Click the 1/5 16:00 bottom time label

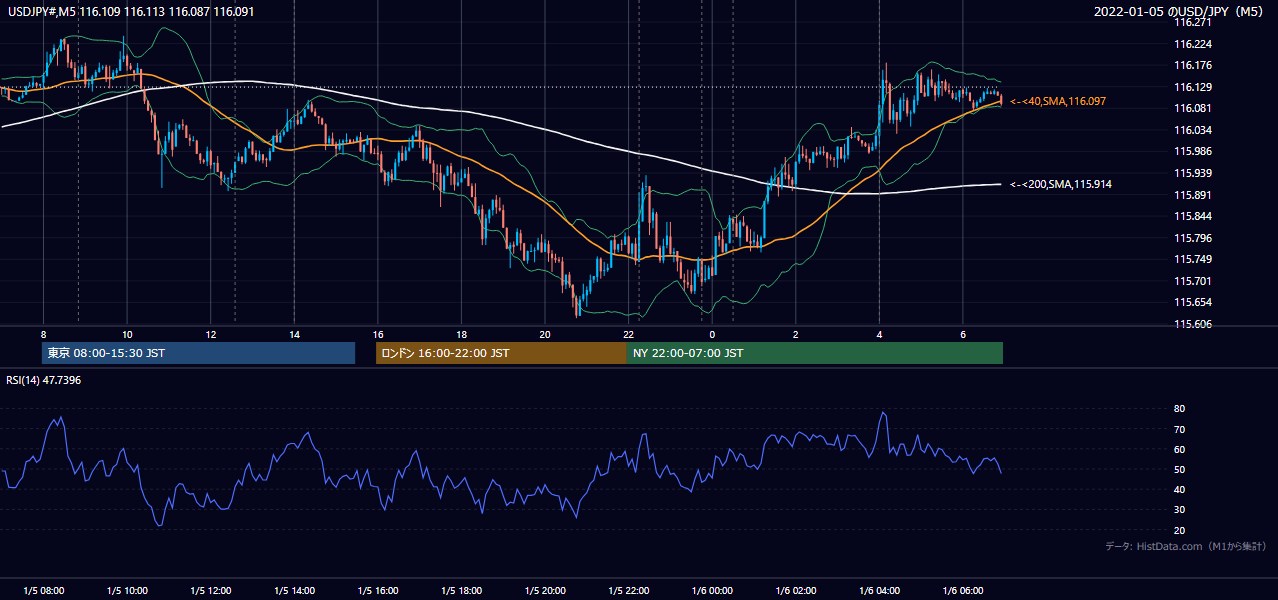click(378, 591)
